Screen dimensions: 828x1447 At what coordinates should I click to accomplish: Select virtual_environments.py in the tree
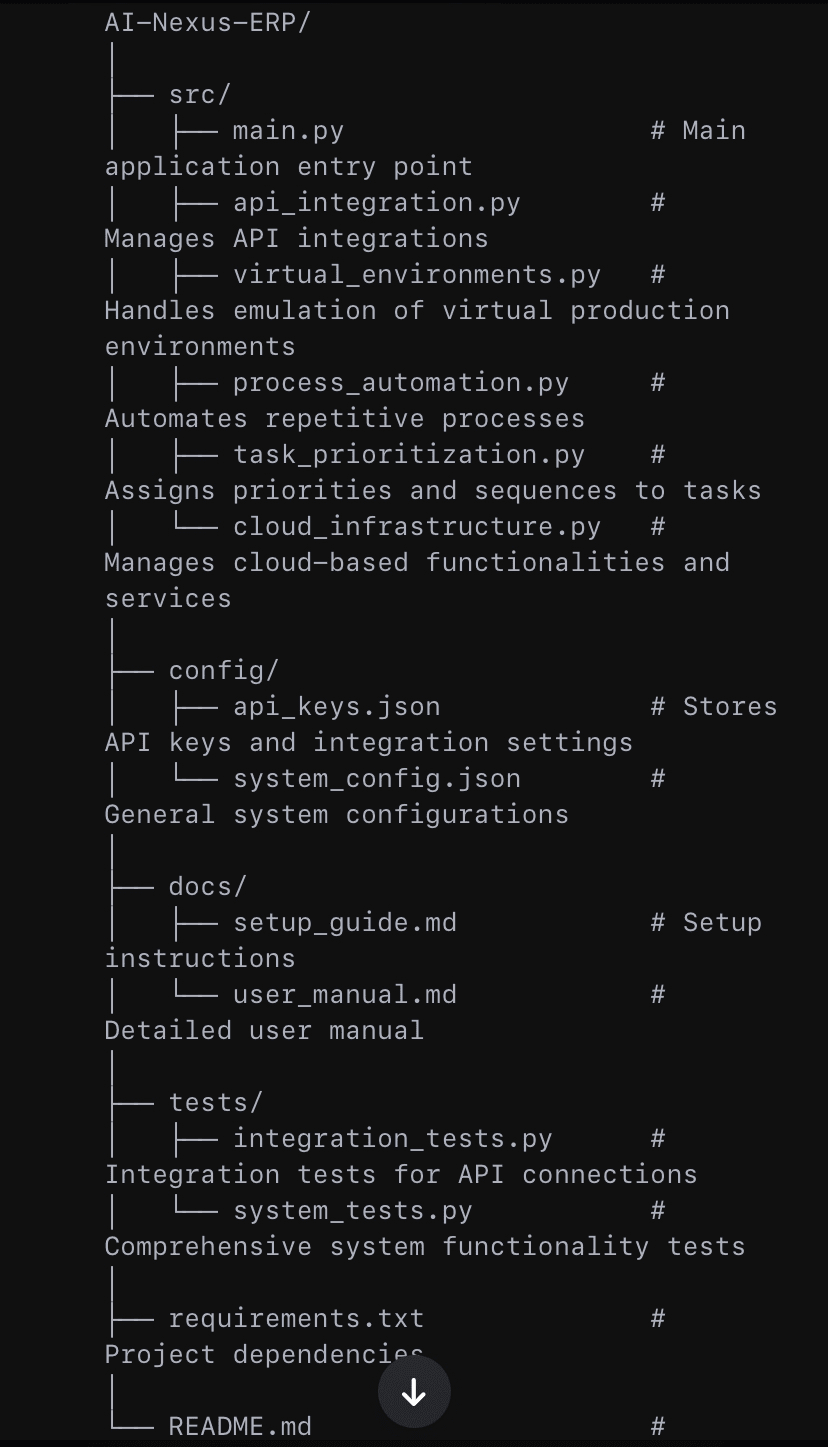417,274
